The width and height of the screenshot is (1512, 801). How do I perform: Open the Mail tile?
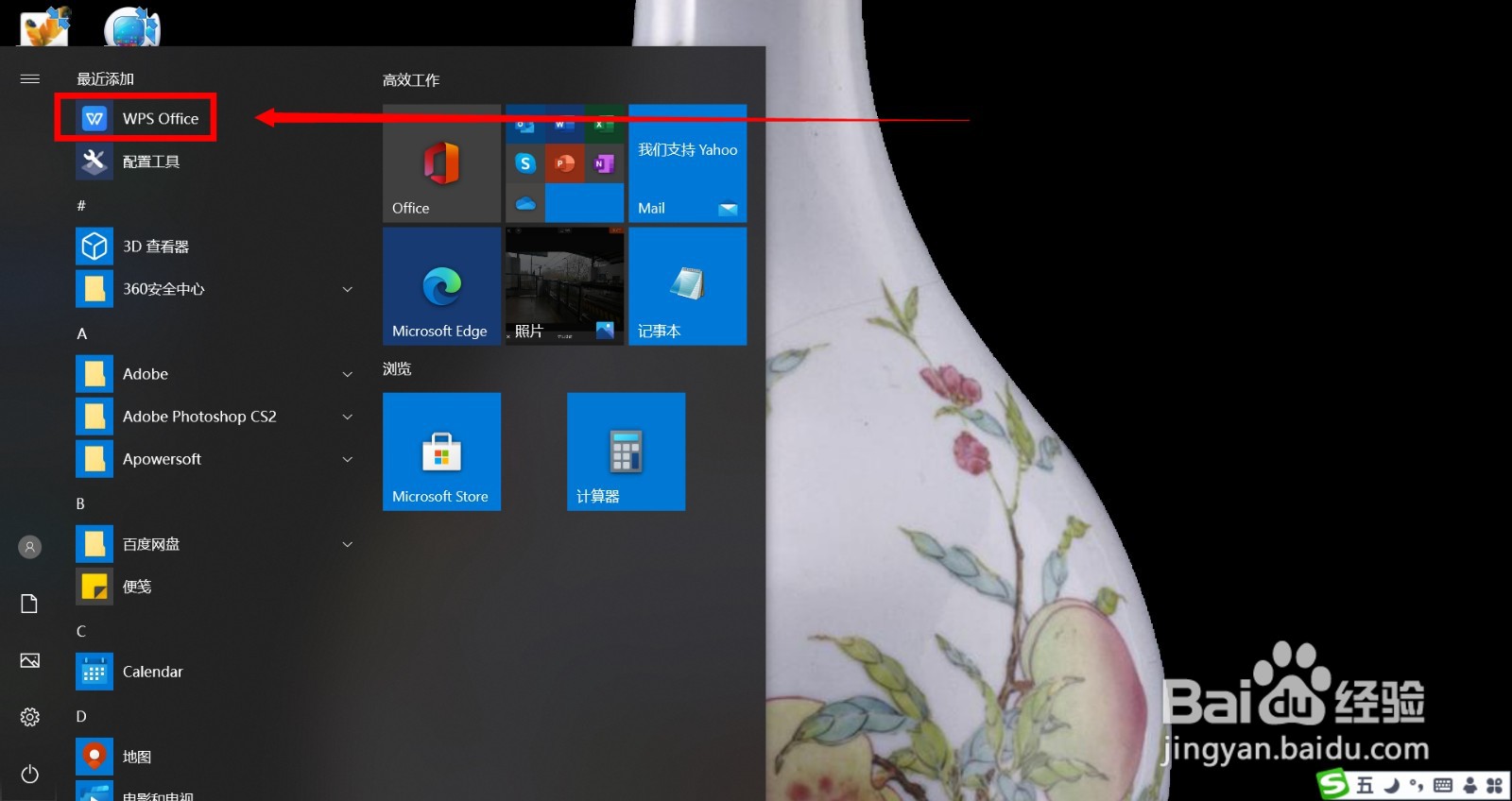click(x=687, y=163)
